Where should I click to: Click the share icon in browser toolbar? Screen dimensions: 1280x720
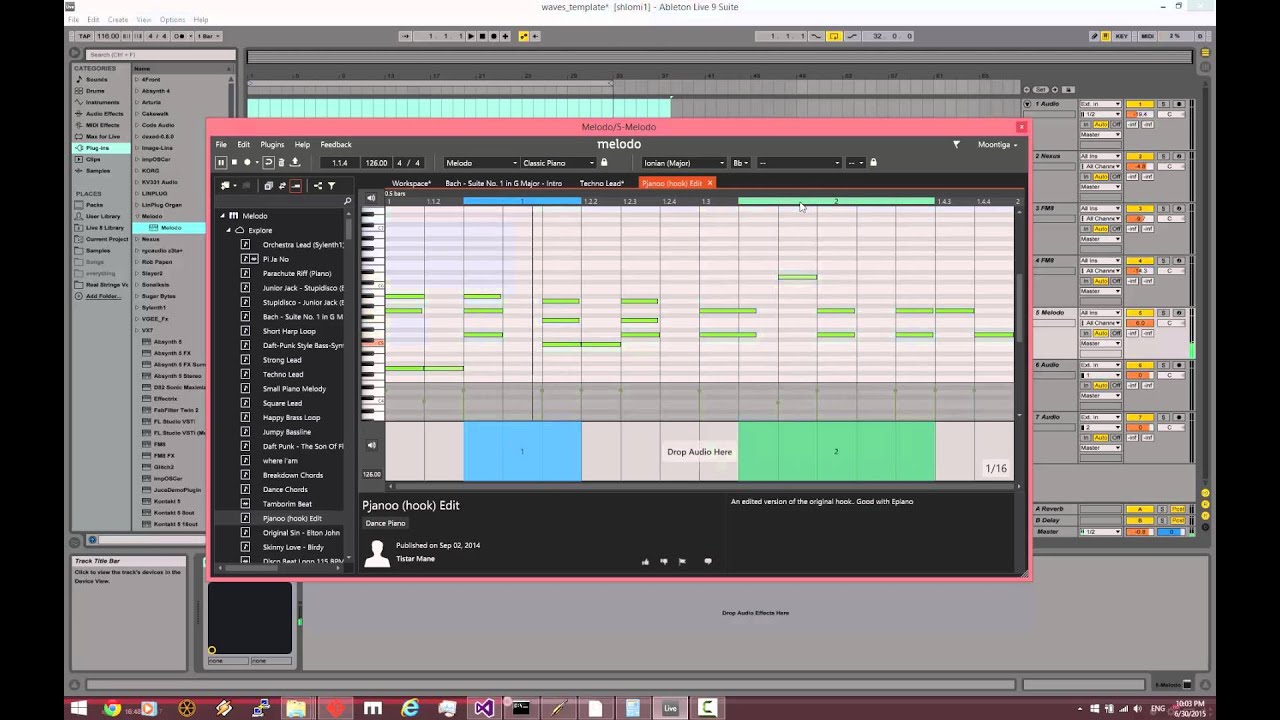318,185
